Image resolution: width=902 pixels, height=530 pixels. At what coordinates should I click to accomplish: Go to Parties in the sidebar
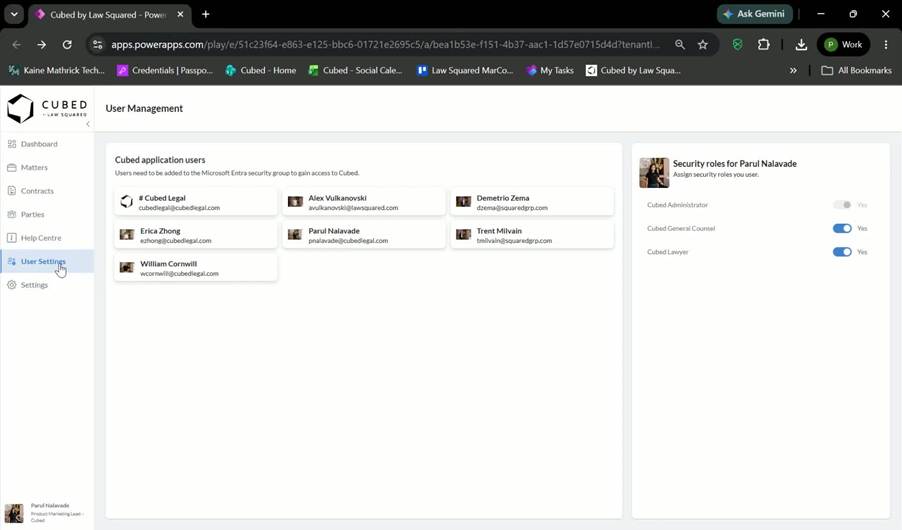point(47,214)
